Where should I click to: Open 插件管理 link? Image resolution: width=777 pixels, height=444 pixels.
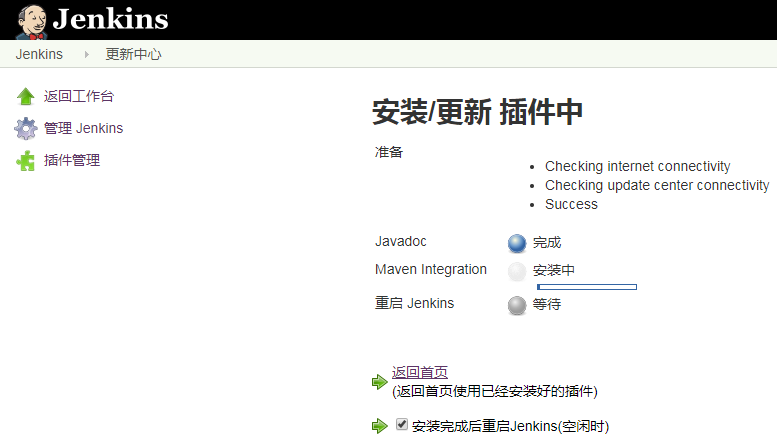72,161
